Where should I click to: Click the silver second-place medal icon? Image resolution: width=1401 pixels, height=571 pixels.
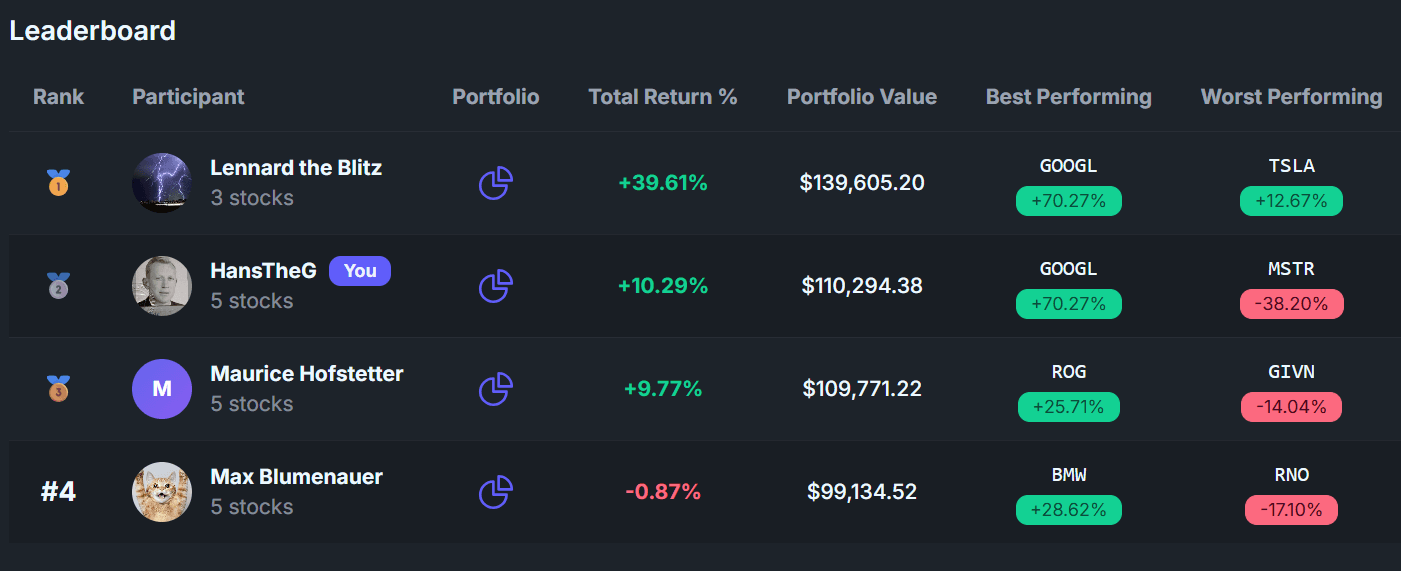58,286
